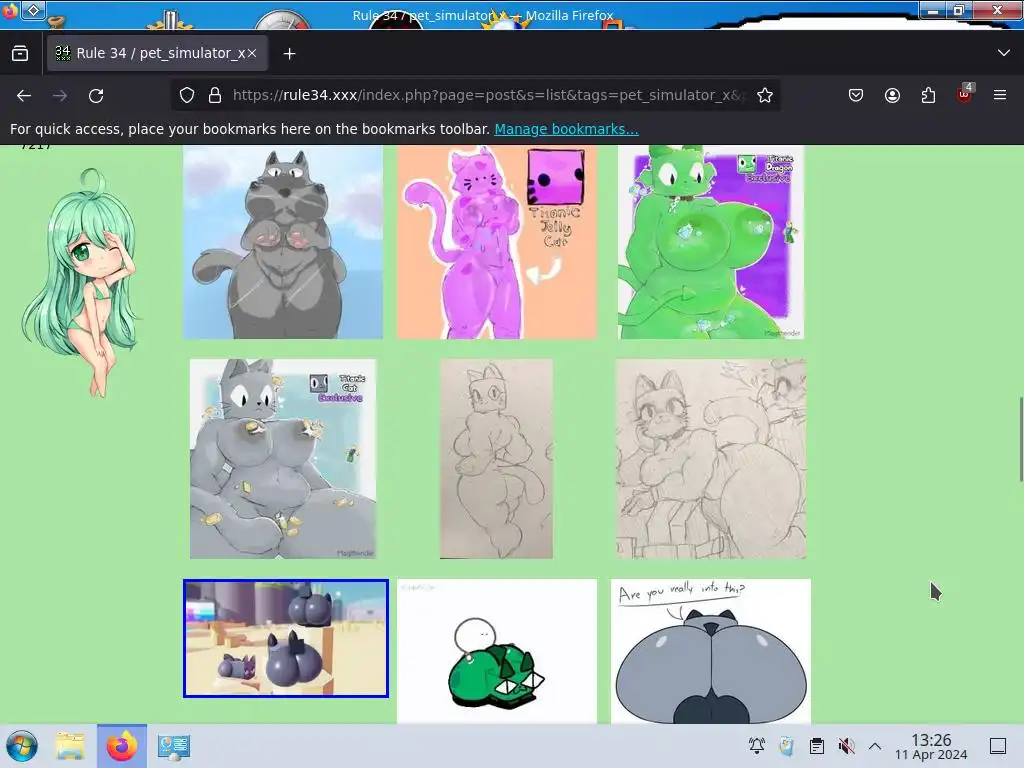
Task: Open the clipboard tray icon
Action: tap(816, 746)
